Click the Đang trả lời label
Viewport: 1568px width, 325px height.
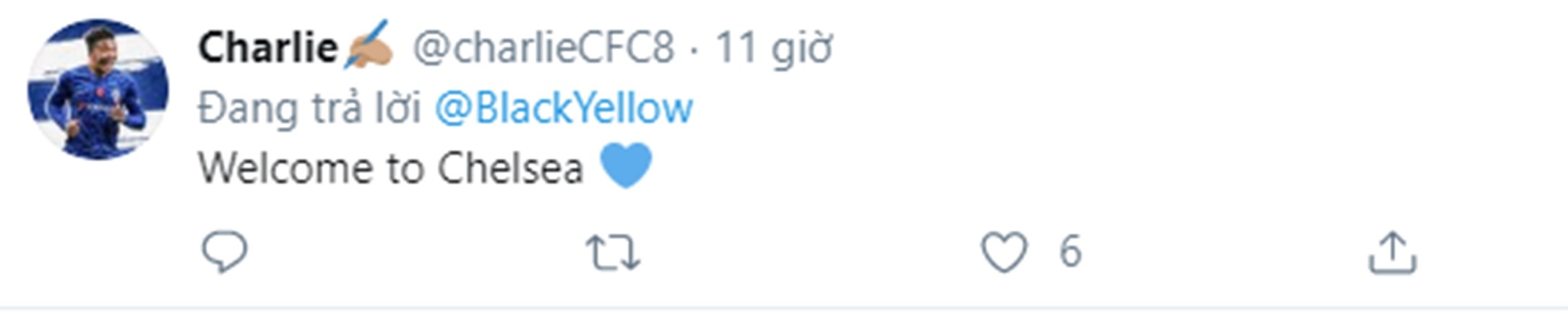click(x=309, y=108)
